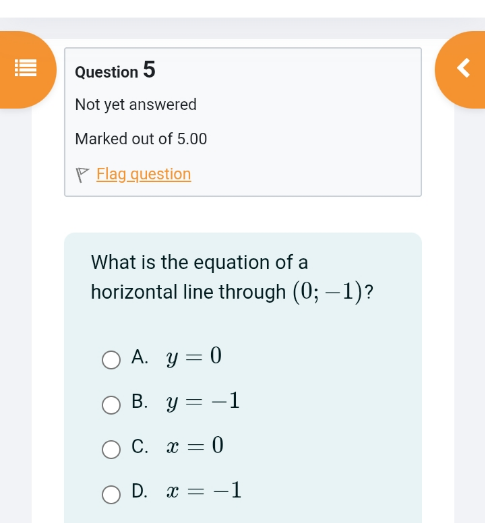Open the Flag question link
485x523 pixels.
point(143,174)
